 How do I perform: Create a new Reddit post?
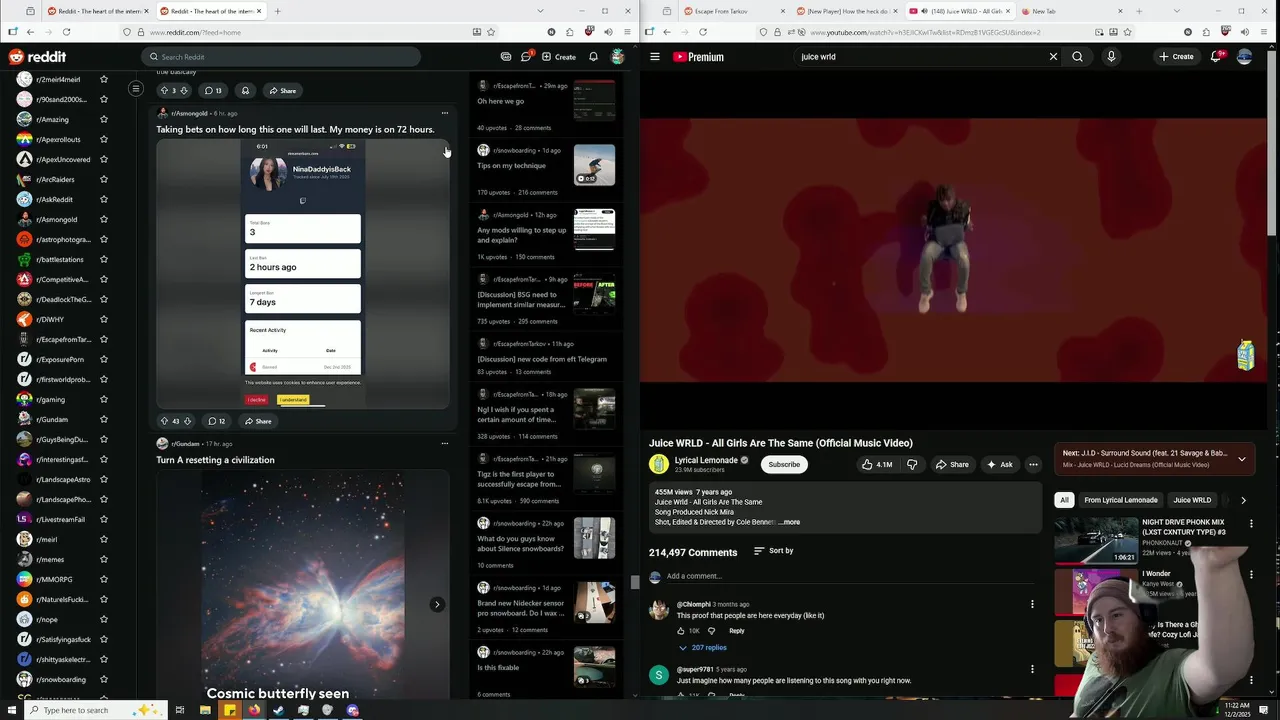559,57
